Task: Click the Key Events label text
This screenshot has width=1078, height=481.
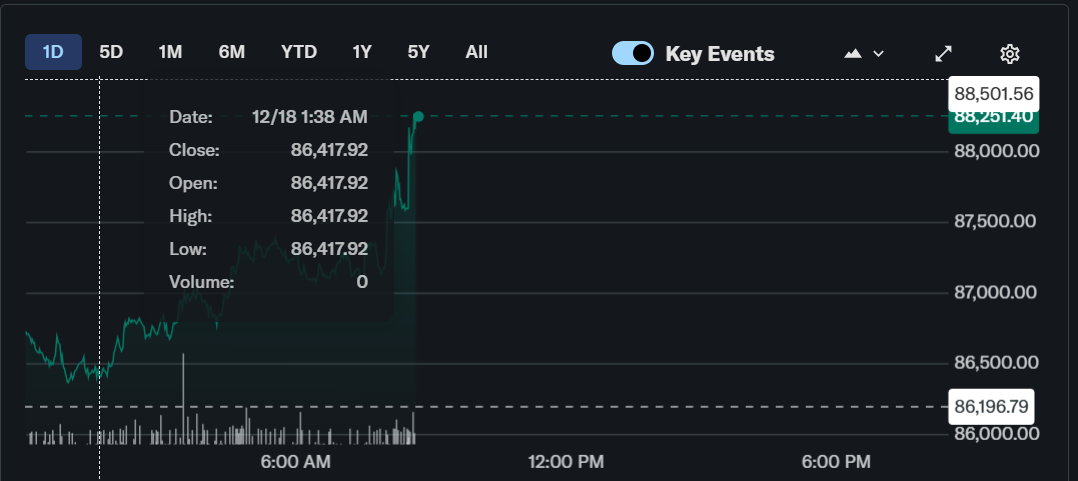Action: (x=720, y=54)
